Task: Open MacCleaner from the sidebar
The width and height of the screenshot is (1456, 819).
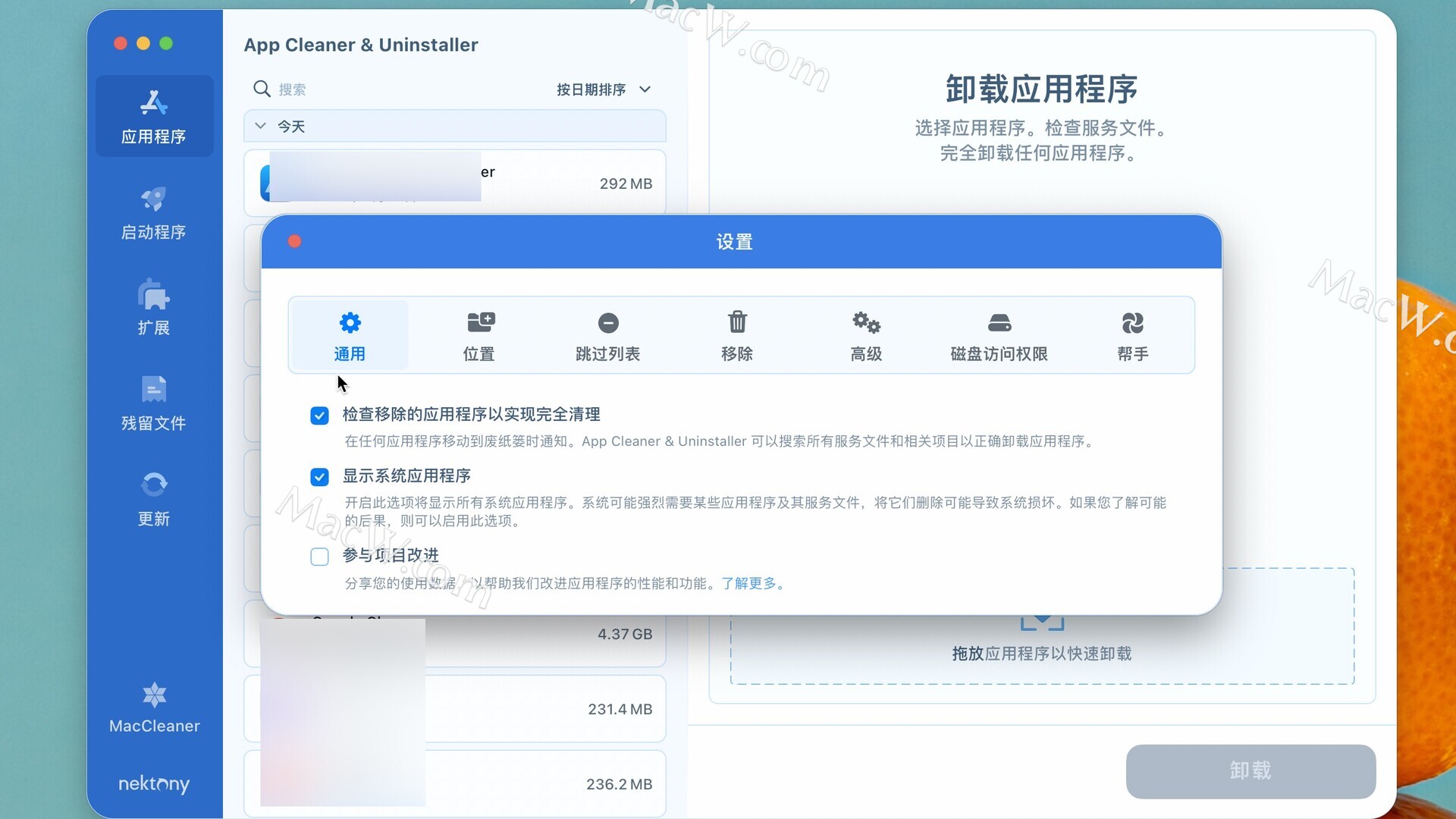Action: [154, 708]
